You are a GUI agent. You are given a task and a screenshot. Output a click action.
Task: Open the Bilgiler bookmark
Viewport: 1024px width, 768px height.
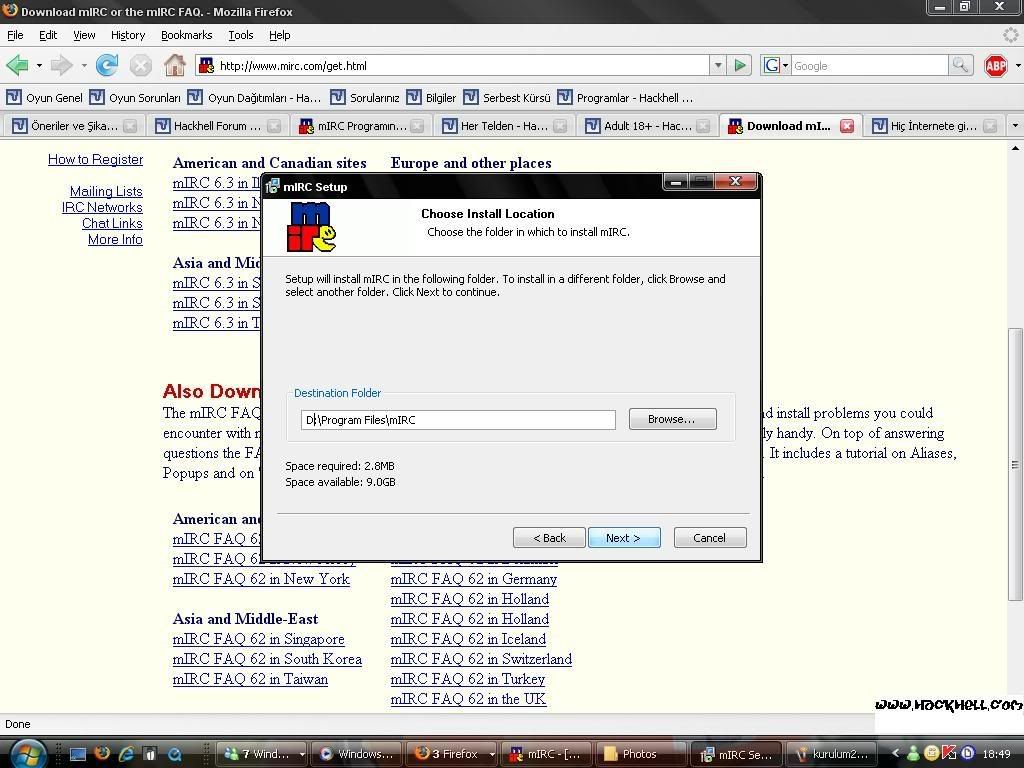pyautogui.click(x=431, y=97)
